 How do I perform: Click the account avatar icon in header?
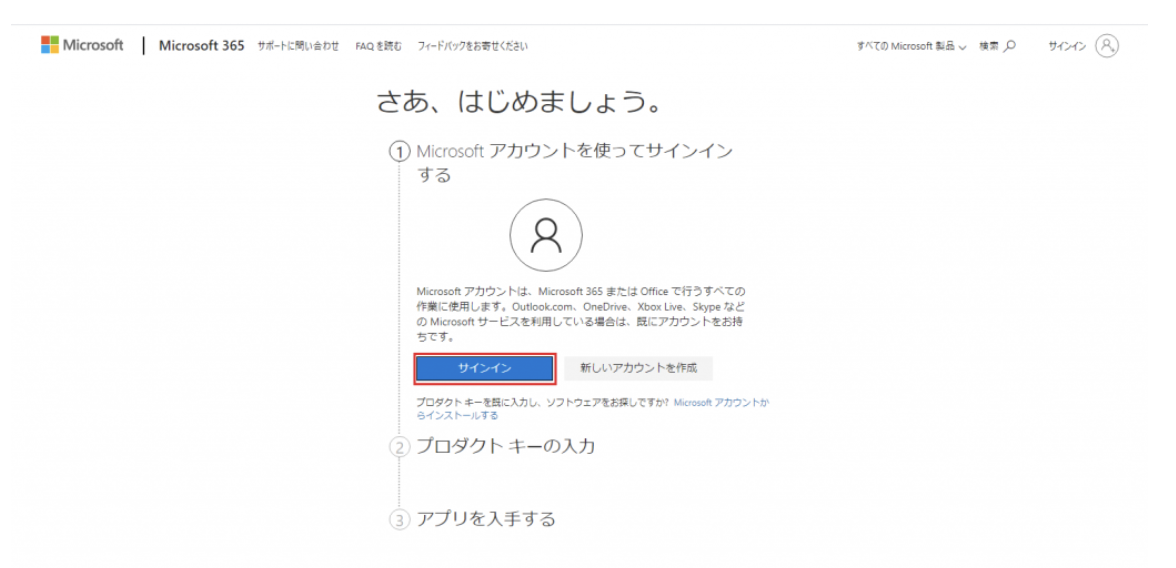pos(1107,46)
